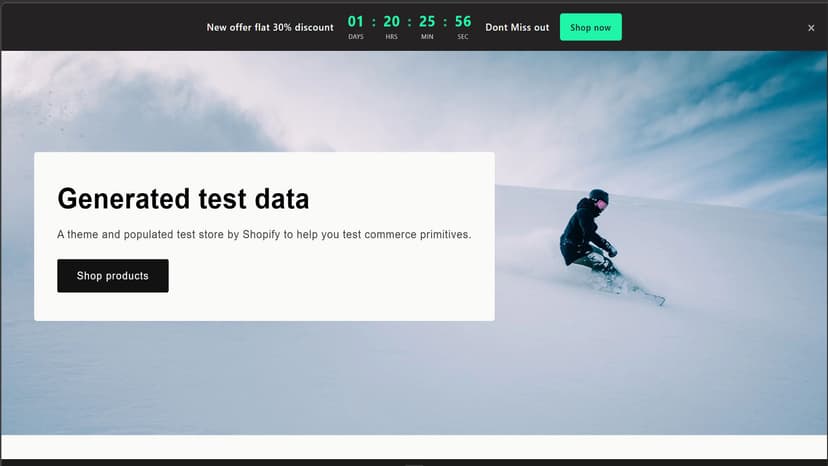This screenshot has width=828, height=466.
Task: Close the discount announcement bar
Action: (811, 28)
